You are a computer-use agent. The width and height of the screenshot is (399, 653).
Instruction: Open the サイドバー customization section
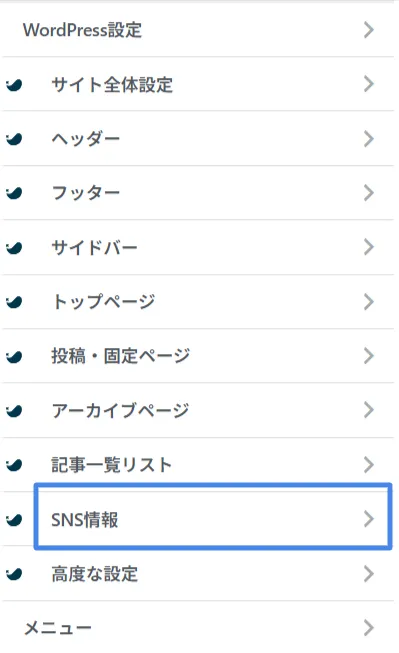198,247
